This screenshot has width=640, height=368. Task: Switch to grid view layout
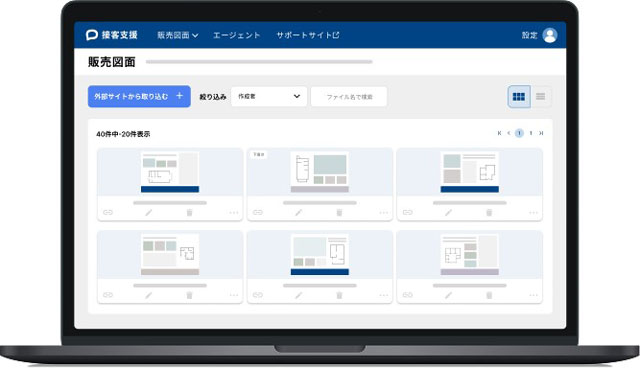click(x=519, y=97)
